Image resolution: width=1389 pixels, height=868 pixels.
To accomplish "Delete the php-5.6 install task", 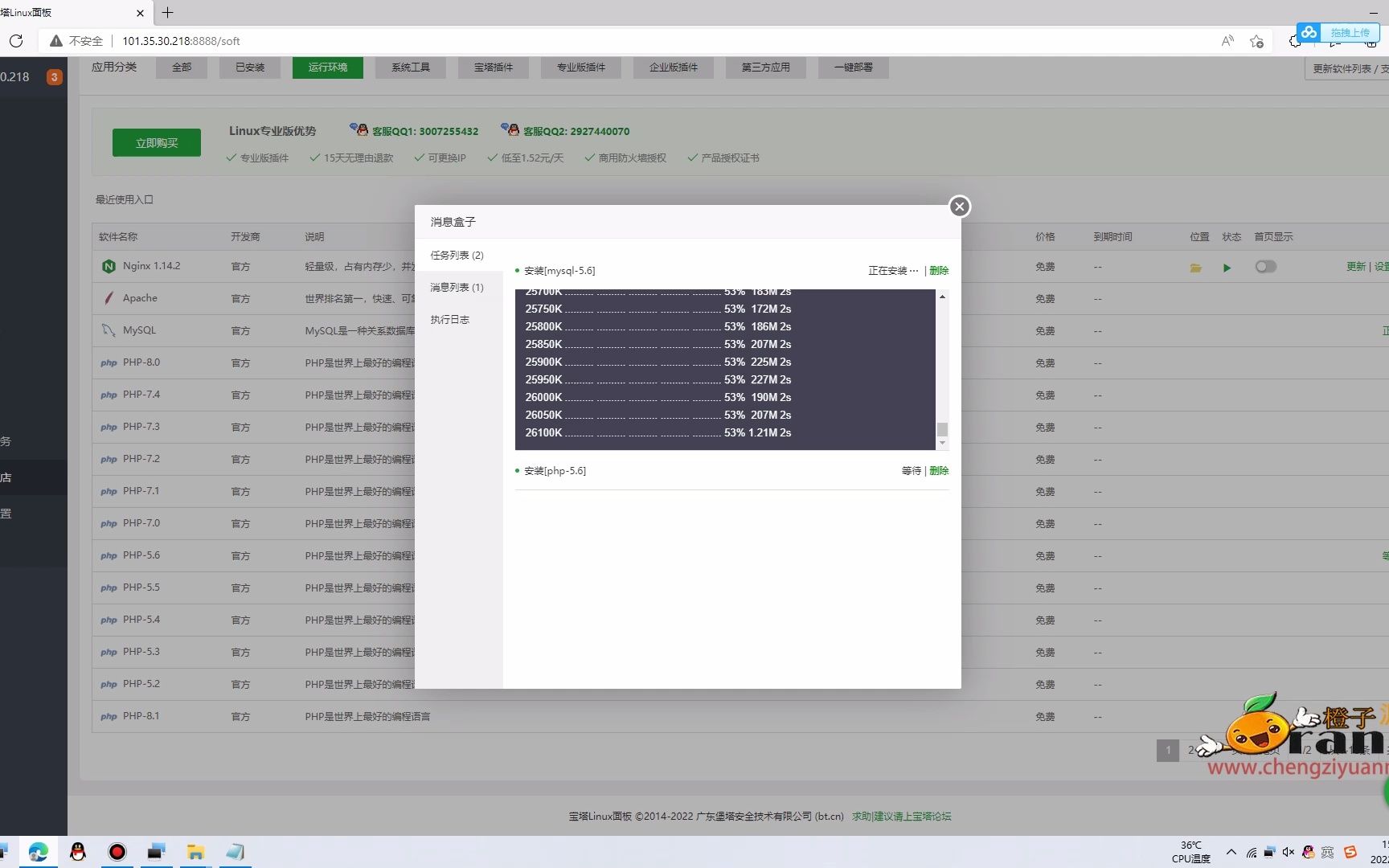I will pos(939,471).
